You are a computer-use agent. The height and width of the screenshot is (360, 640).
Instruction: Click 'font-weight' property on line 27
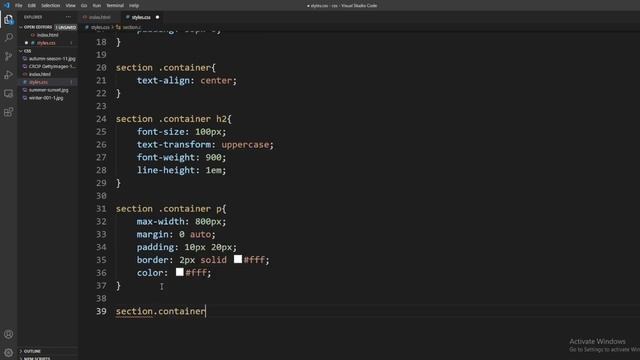tap(166, 157)
